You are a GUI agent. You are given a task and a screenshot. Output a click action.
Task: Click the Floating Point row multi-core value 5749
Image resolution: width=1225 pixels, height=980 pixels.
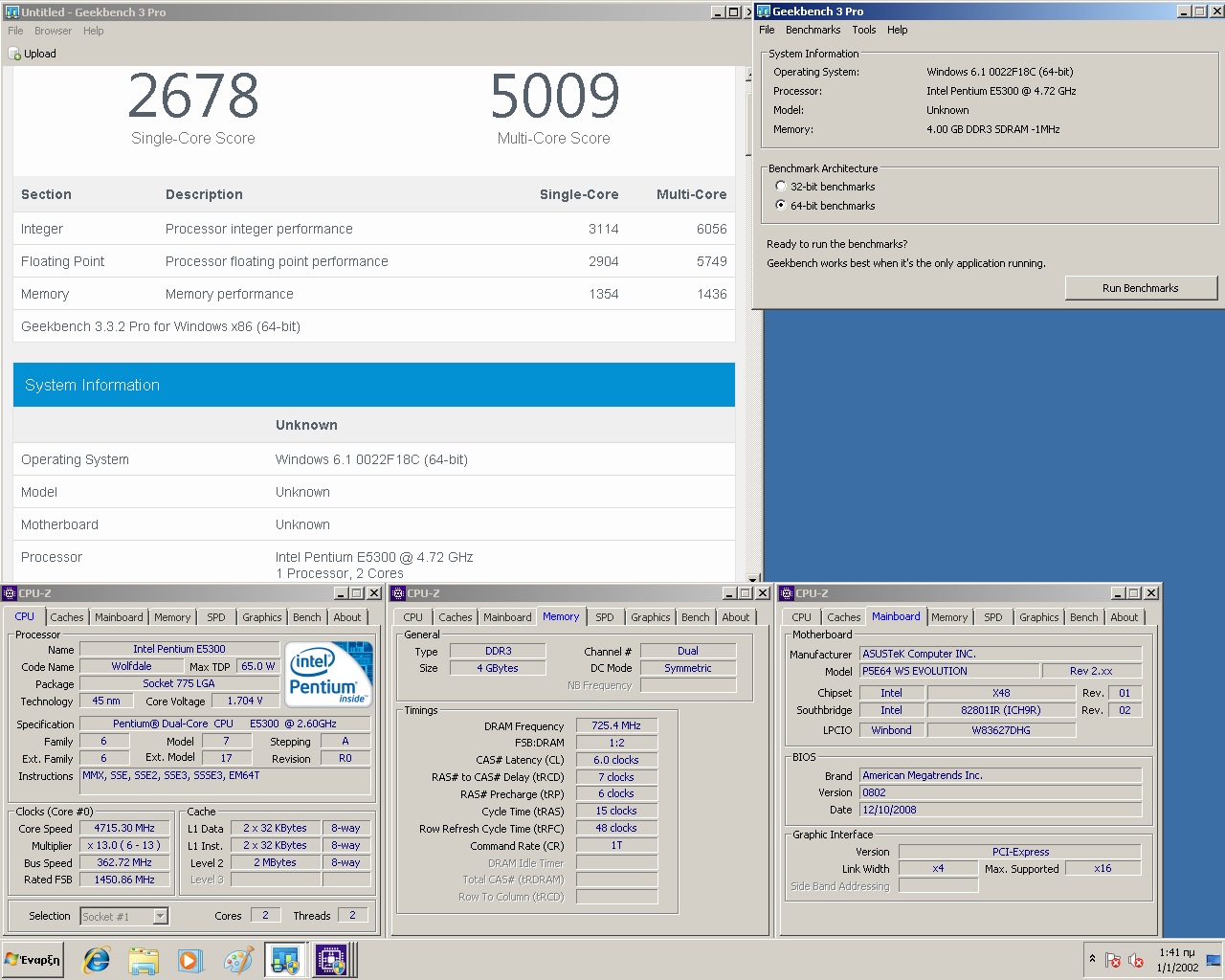click(x=711, y=261)
